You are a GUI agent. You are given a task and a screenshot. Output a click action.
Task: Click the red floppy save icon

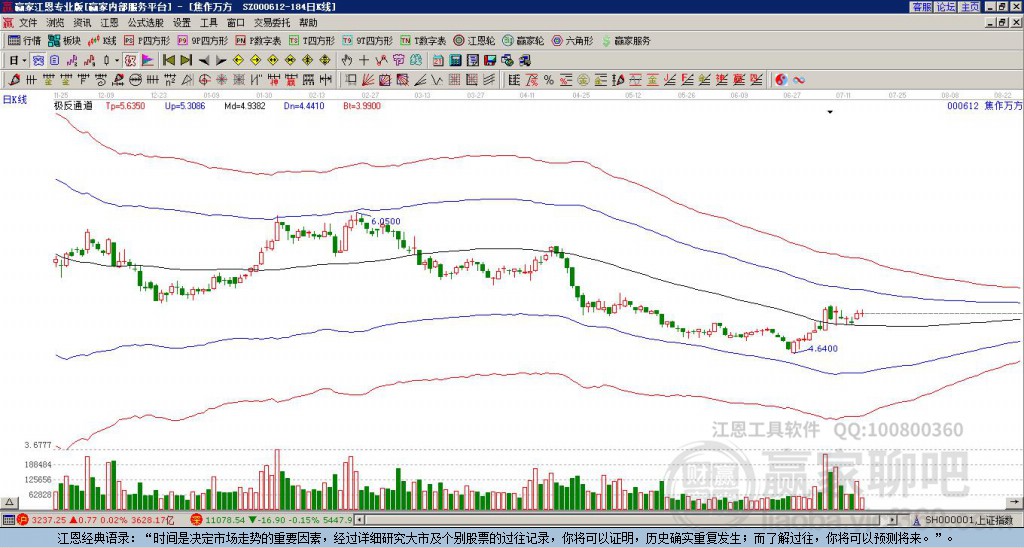(490, 61)
